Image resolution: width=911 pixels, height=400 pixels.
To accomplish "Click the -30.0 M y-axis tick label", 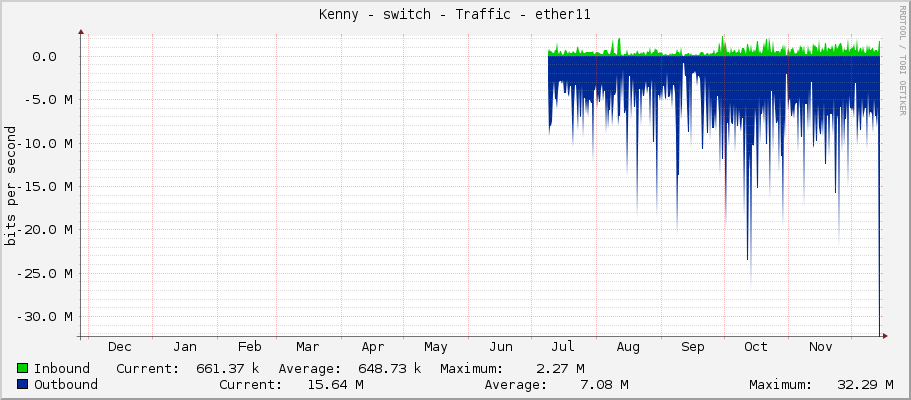I will pos(52,316).
